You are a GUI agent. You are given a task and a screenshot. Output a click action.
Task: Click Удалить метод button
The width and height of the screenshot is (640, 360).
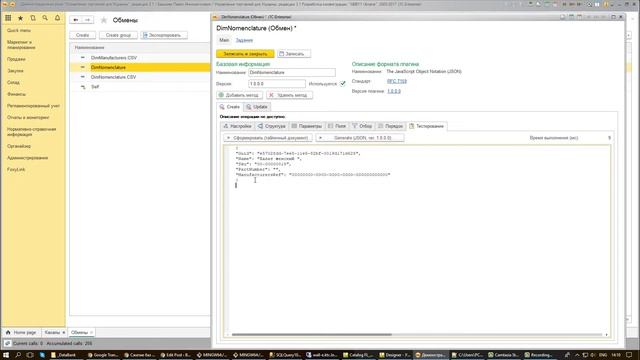[x=289, y=95]
